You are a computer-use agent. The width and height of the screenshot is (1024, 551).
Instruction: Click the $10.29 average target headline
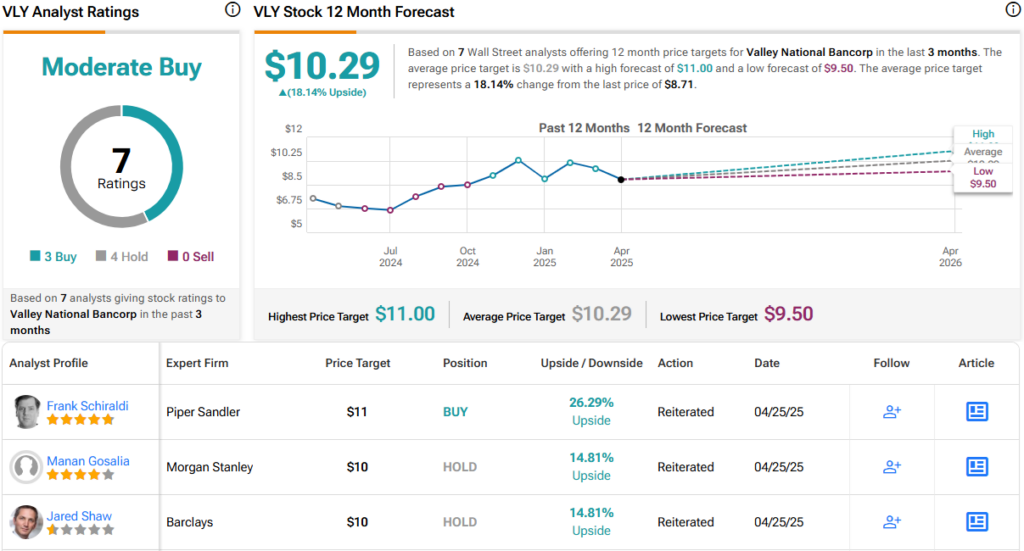[x=322, y=65]
